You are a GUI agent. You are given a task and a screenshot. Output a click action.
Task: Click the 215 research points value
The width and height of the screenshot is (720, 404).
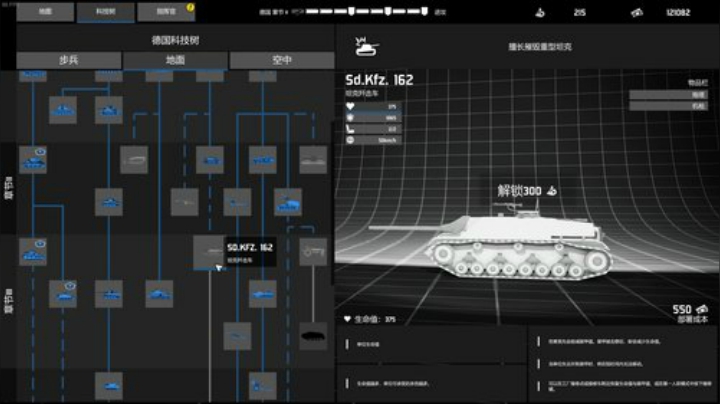coord(579,12)
